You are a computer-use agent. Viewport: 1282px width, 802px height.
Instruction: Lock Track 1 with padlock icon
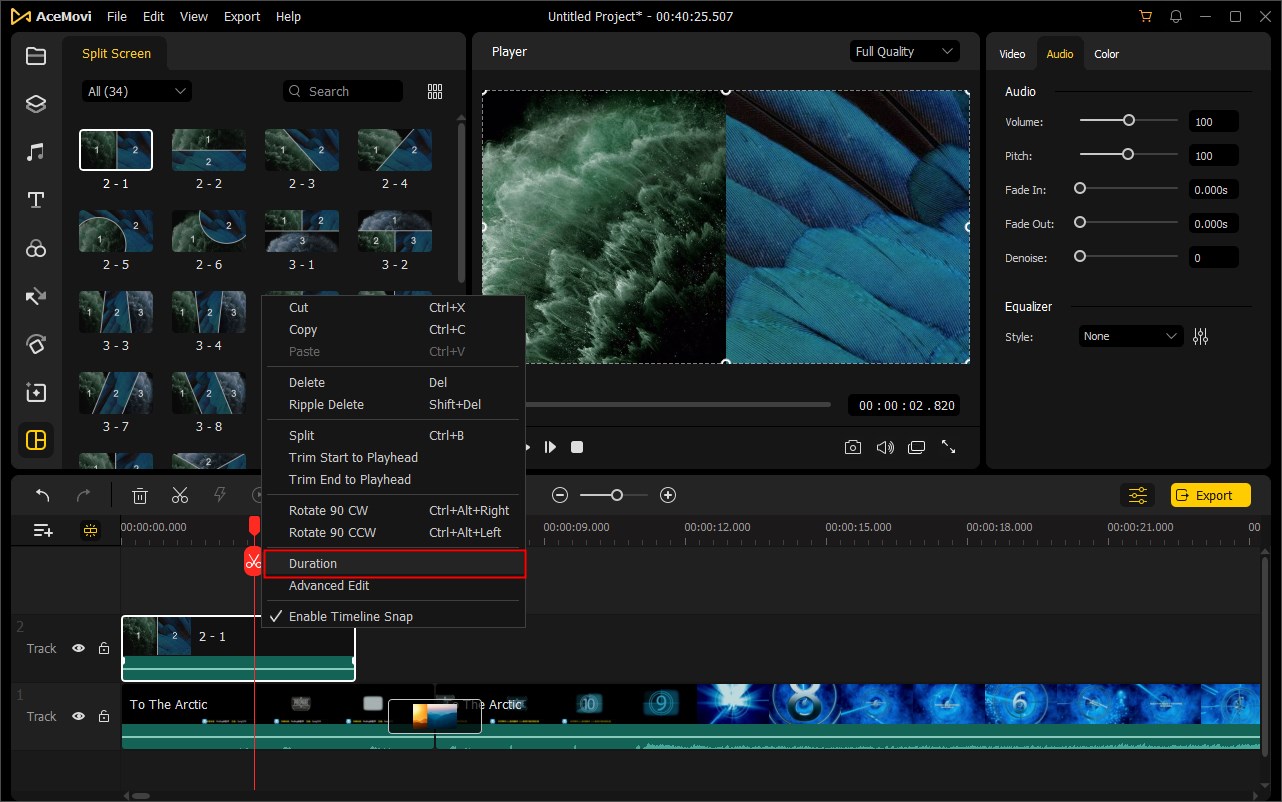104,716
